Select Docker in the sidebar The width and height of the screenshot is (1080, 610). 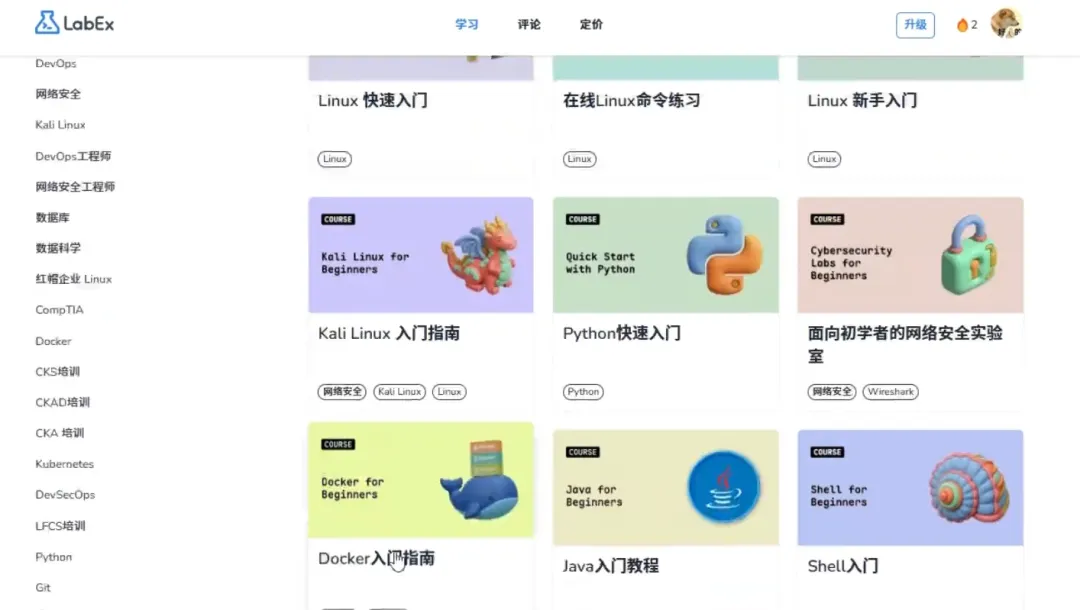tap(53, 341)
